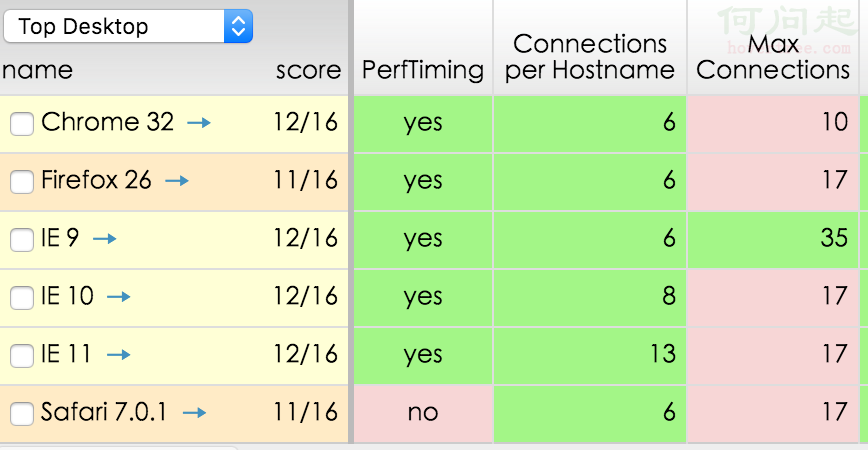868x450 pixels.
Task: Click the arrow icon next to IE 9
Action: (105, 239)
